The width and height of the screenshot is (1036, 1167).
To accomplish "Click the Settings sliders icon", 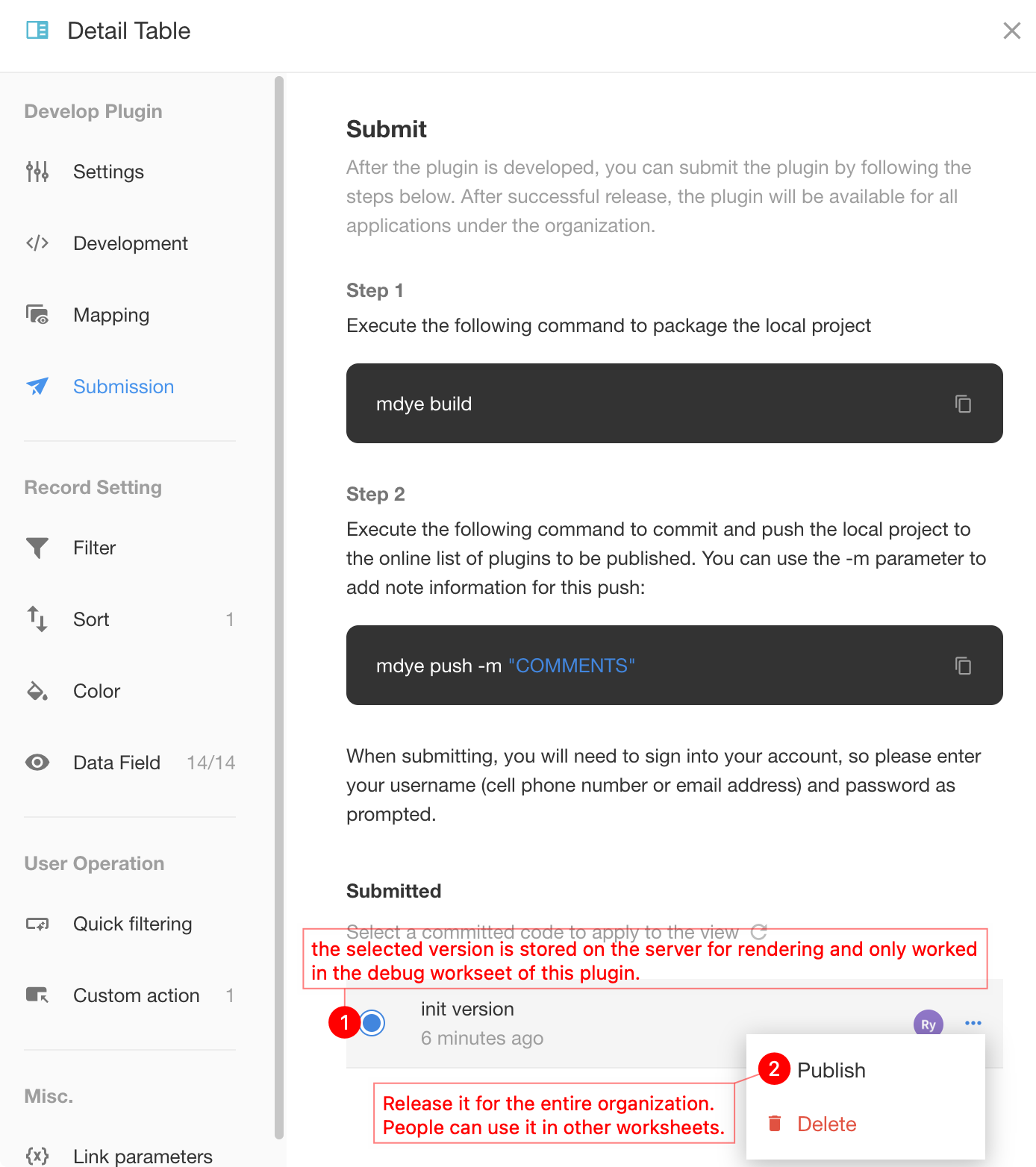I will coord(37,172).
